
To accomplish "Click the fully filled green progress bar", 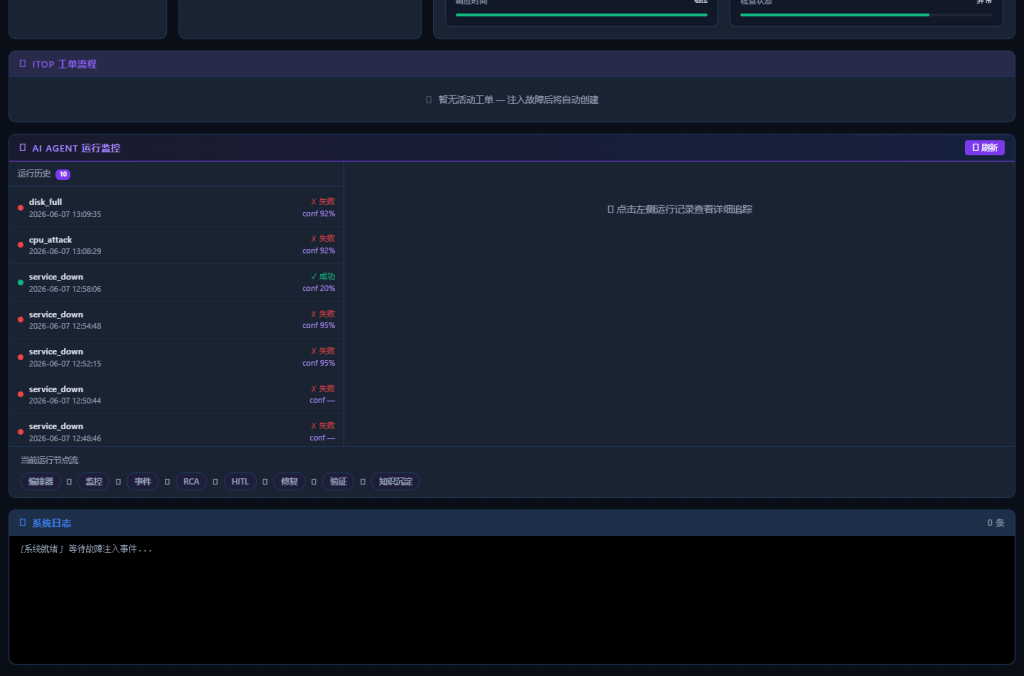I will click(581, 14).
